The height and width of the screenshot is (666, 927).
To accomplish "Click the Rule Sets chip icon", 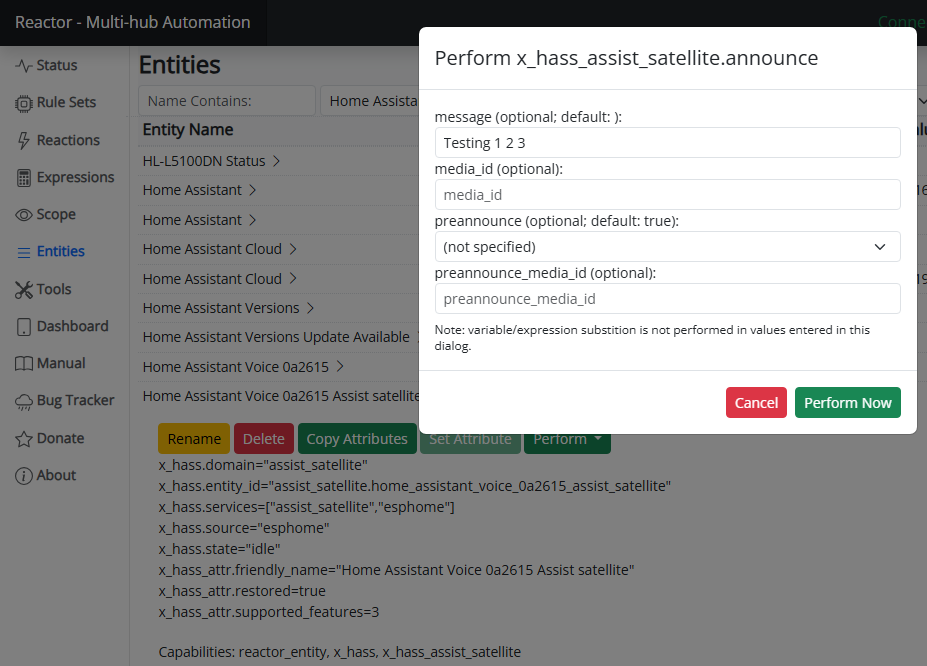I will click(24, 103).
